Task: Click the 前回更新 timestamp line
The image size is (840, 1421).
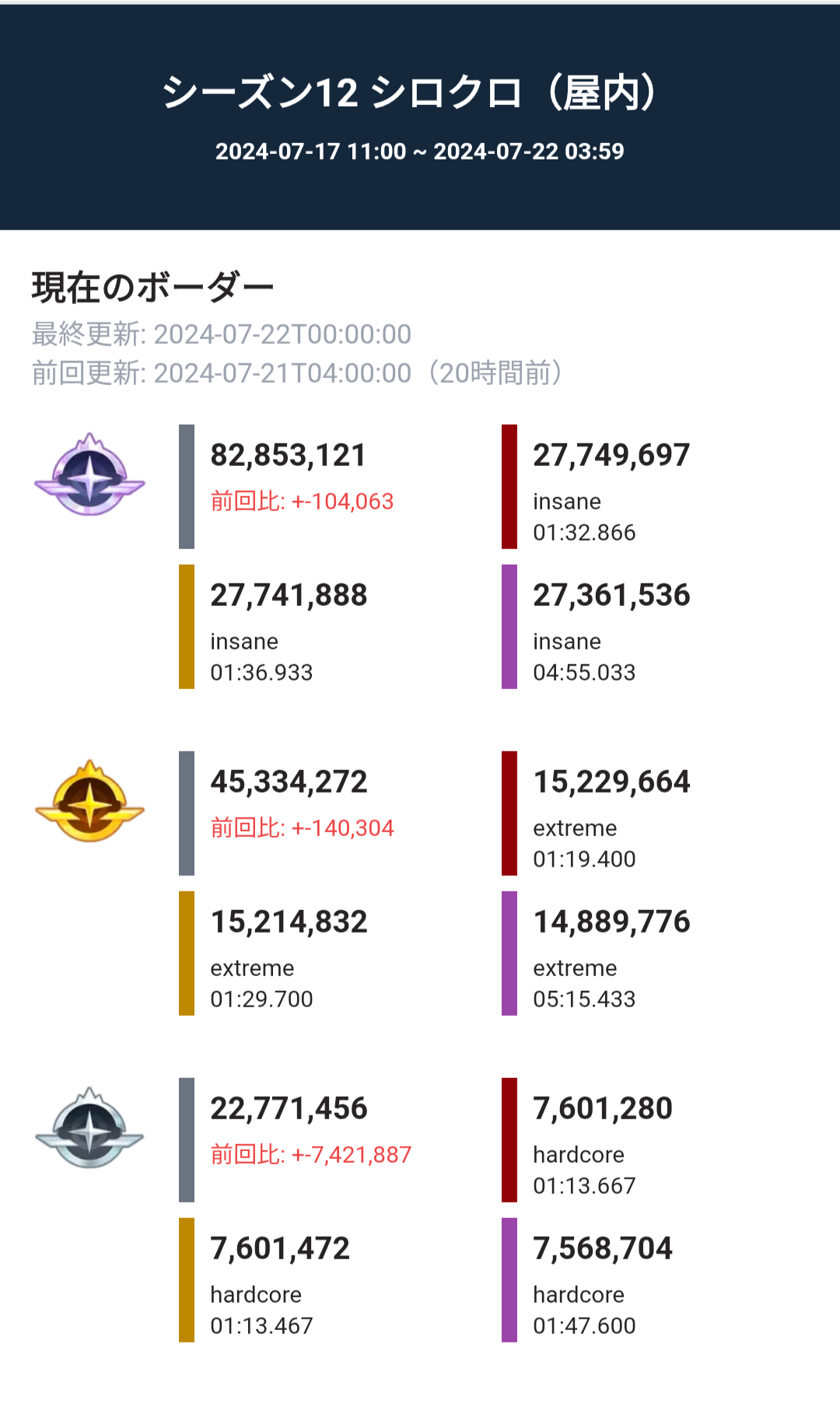Action: click(x=296, y=373)
